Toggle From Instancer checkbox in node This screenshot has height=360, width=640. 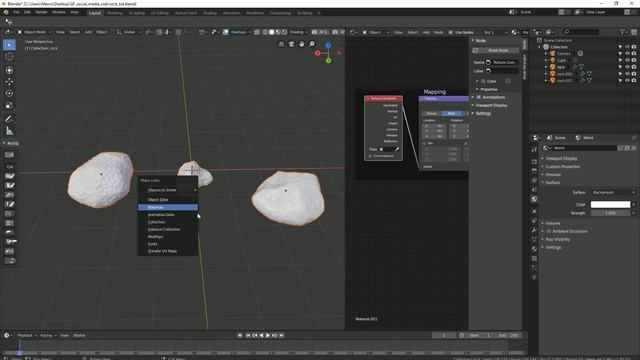pos(370,156)
